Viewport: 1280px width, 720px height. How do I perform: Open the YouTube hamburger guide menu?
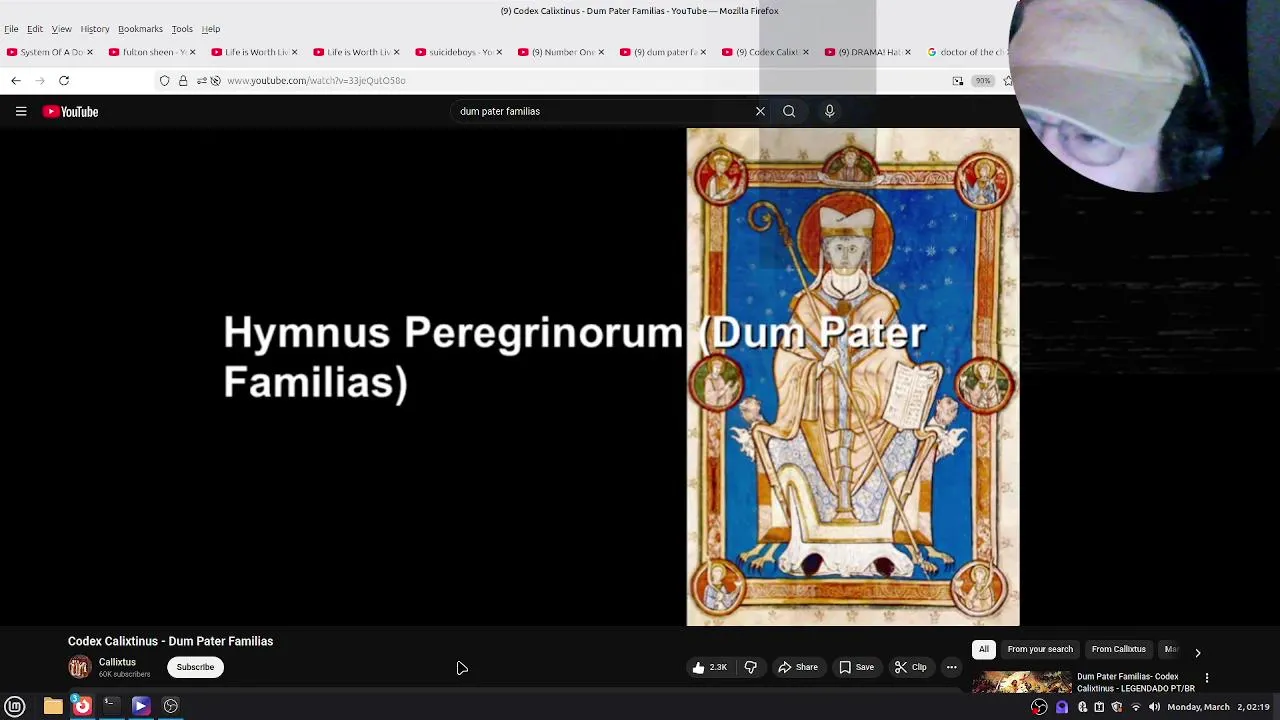click(21, 112)
